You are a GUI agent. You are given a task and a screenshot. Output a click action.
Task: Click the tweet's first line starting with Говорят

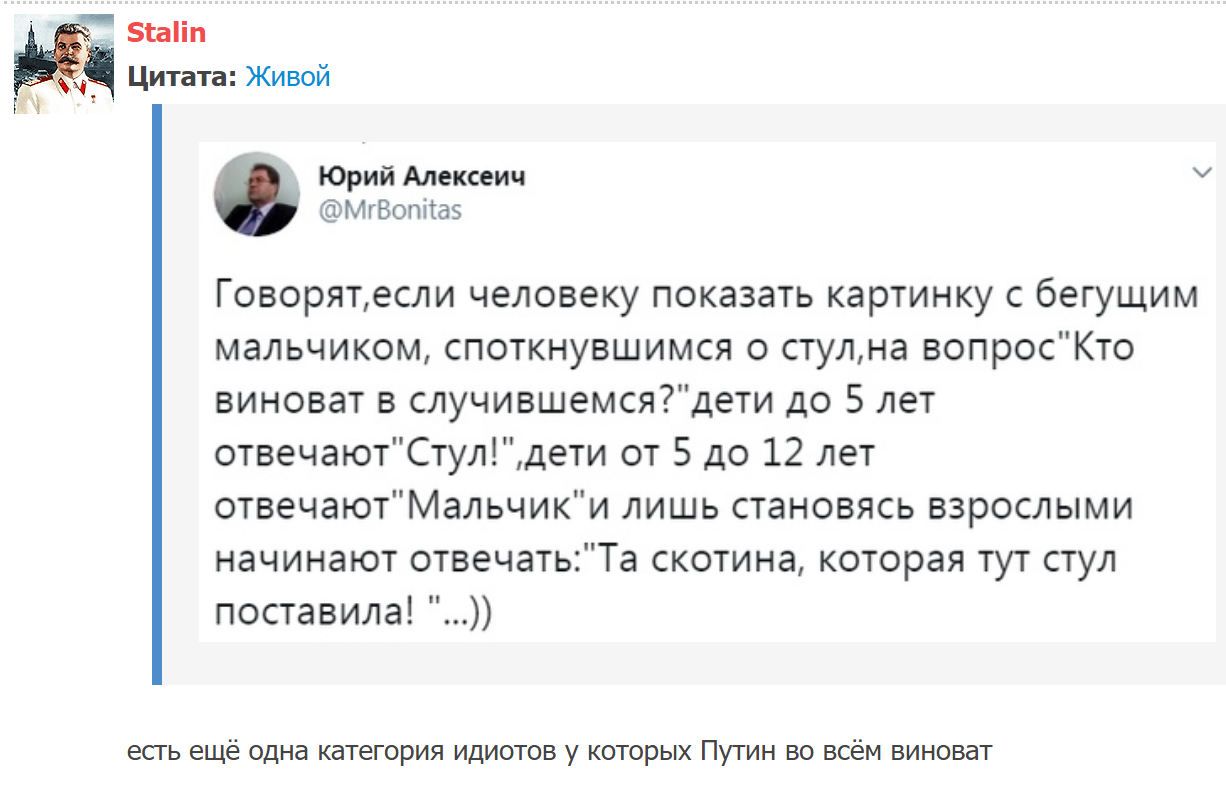pos(706,296)
